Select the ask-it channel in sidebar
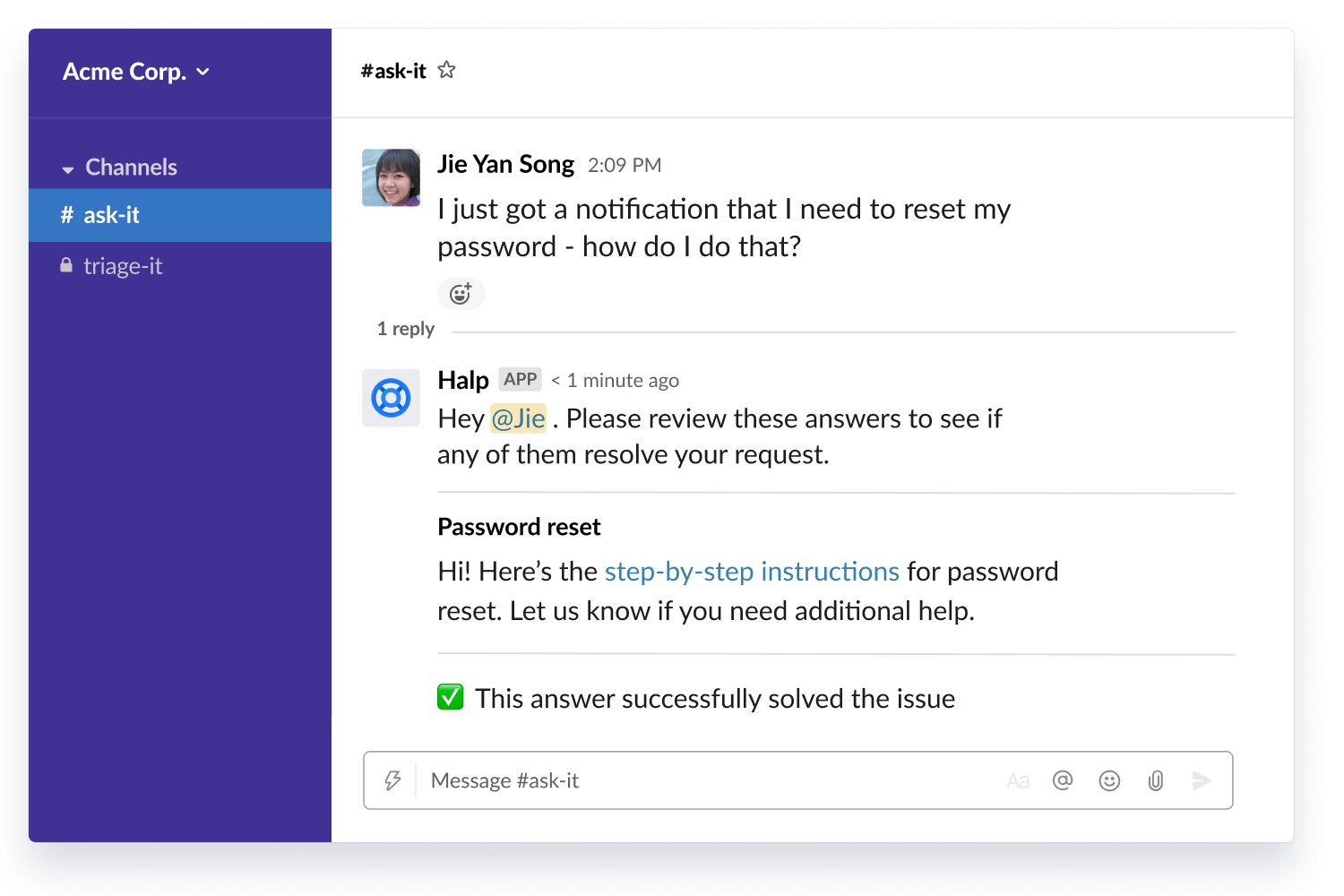 point(112,215)
